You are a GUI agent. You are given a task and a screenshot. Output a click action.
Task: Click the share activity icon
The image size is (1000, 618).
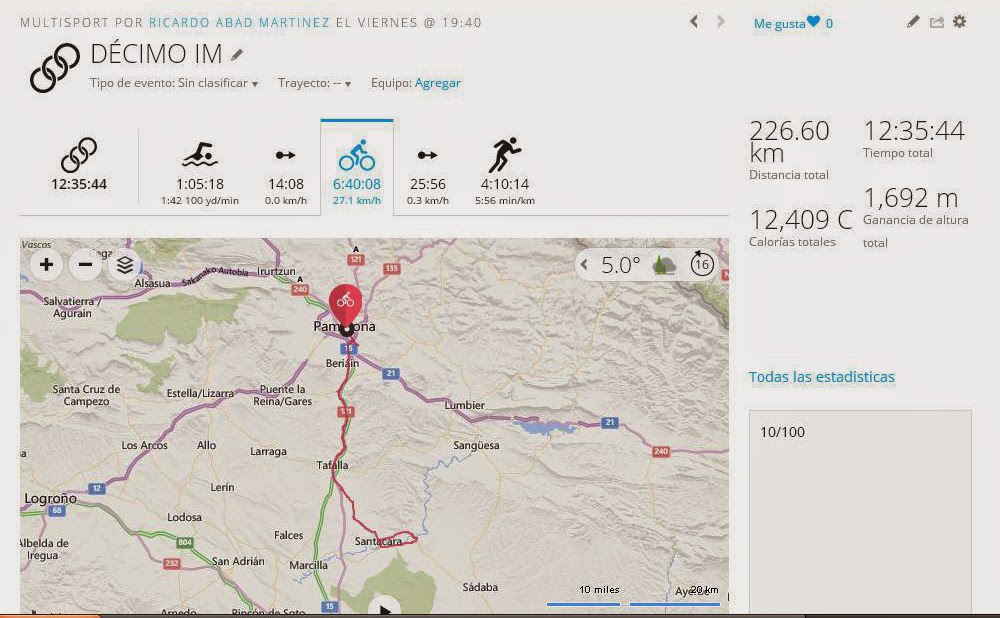(936, 22)
